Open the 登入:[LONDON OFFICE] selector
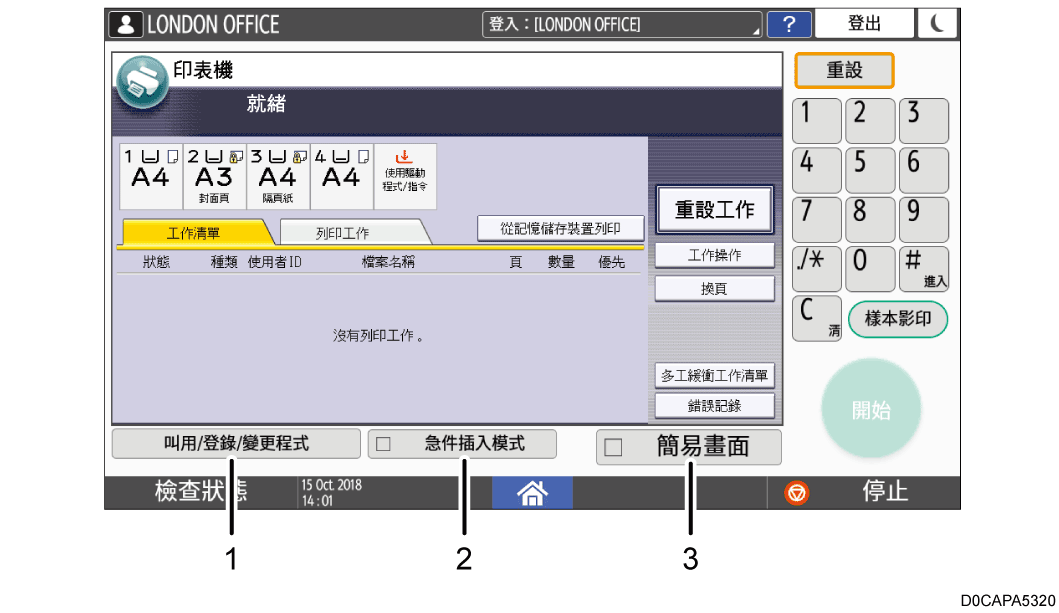1059x613 pixels. pyautogui.click(x=620, y=24)
